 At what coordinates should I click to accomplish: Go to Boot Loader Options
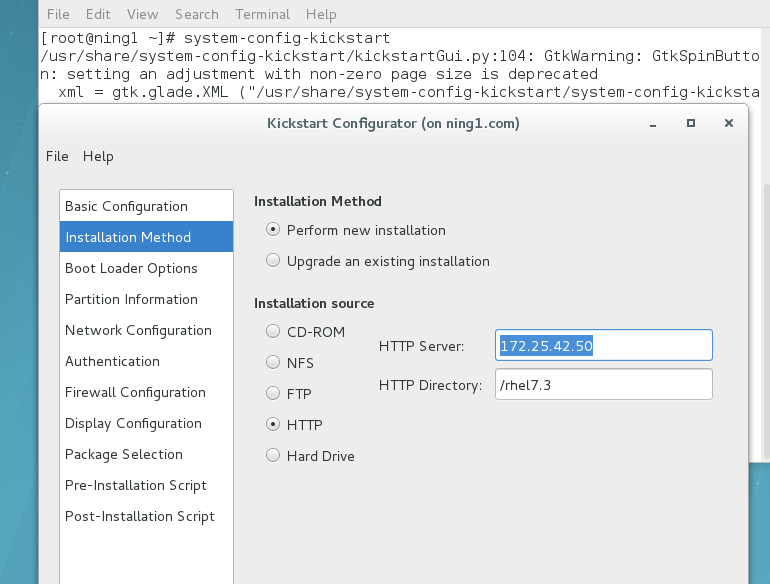point(146,268)
